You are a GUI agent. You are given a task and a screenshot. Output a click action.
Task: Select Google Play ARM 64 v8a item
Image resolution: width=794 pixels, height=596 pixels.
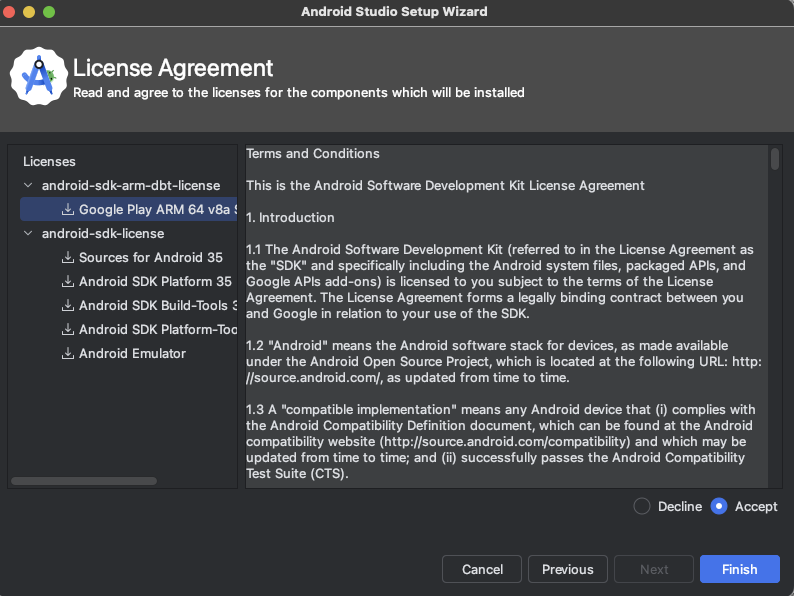tap(129, 209)
